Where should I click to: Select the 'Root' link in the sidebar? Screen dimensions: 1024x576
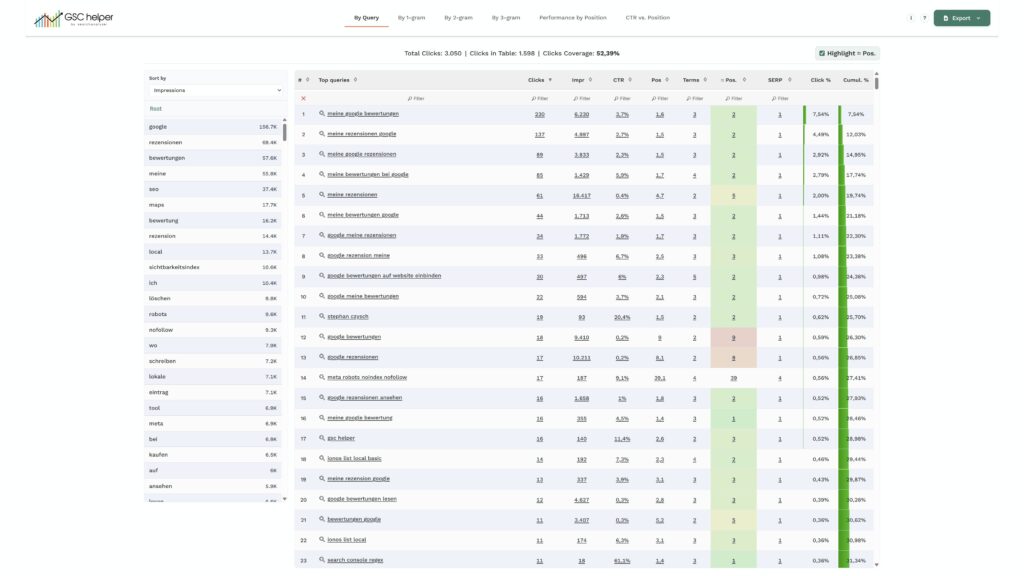(x=155, y=109)
